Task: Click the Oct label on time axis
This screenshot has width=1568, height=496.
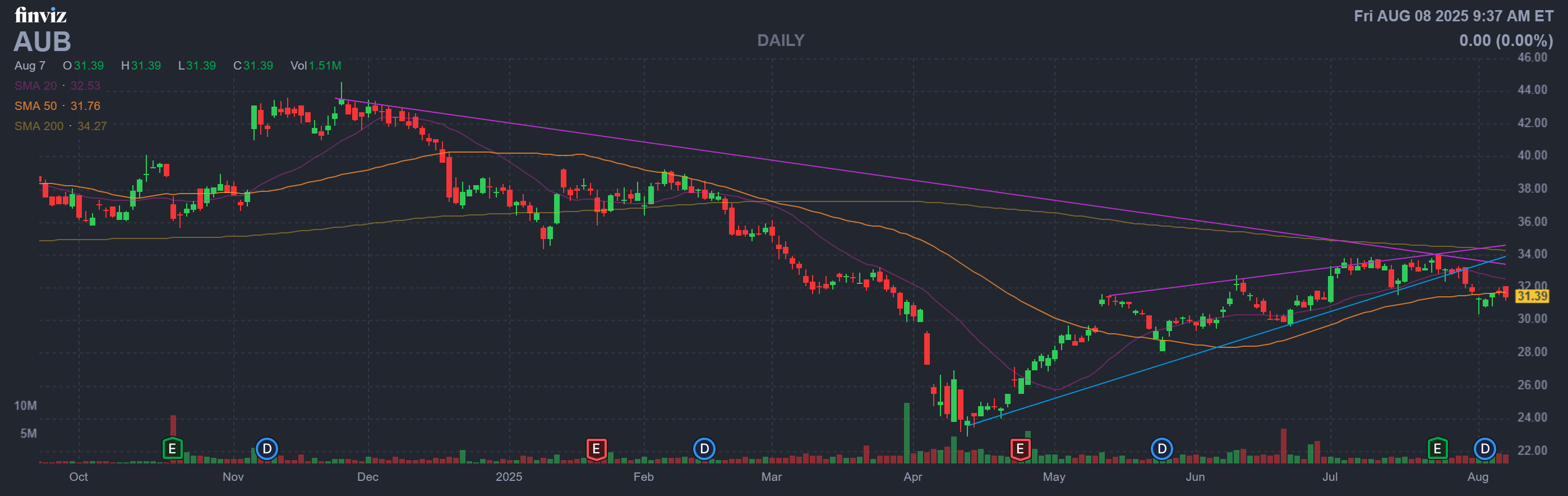Action: (x=79, y=477)
